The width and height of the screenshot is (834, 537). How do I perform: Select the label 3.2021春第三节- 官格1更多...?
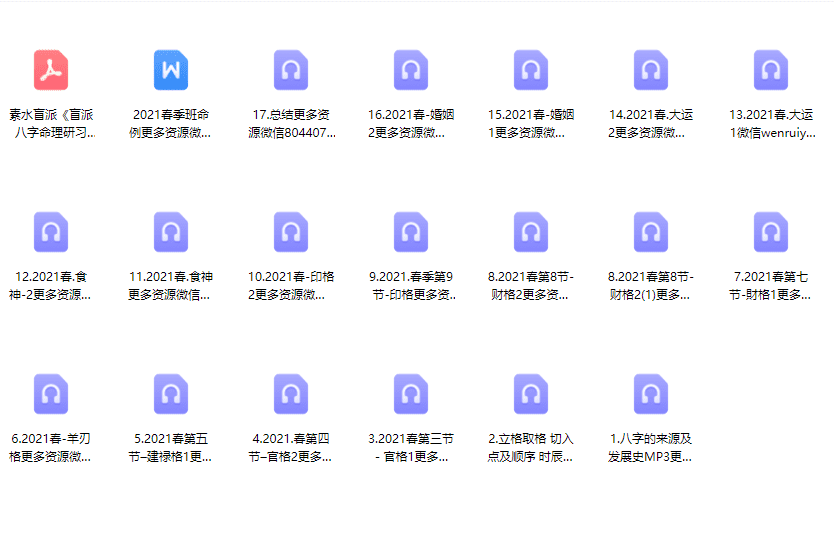coord(411,448)
